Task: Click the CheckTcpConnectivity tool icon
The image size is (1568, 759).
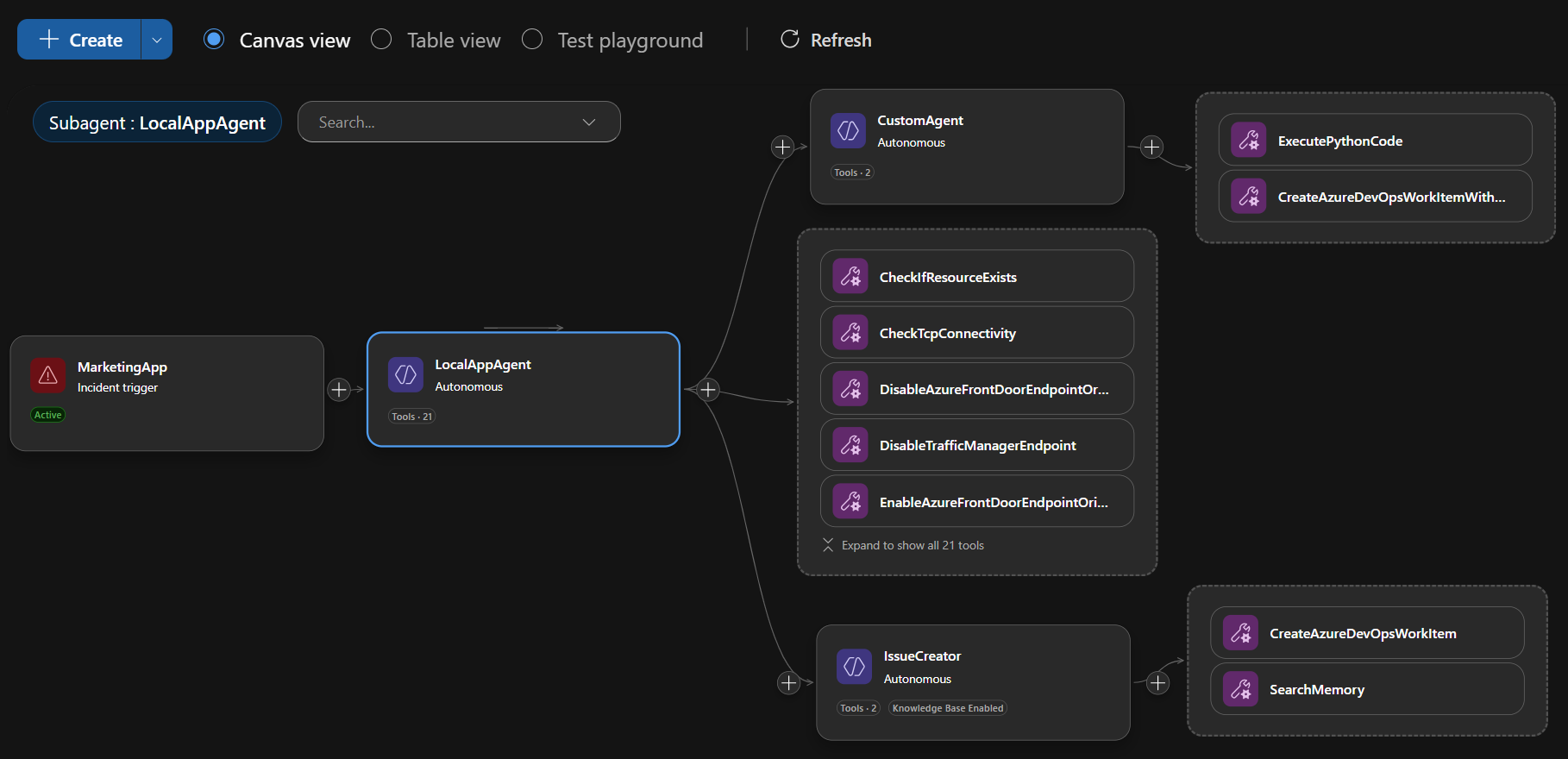Action: click(x=850, y=333)
